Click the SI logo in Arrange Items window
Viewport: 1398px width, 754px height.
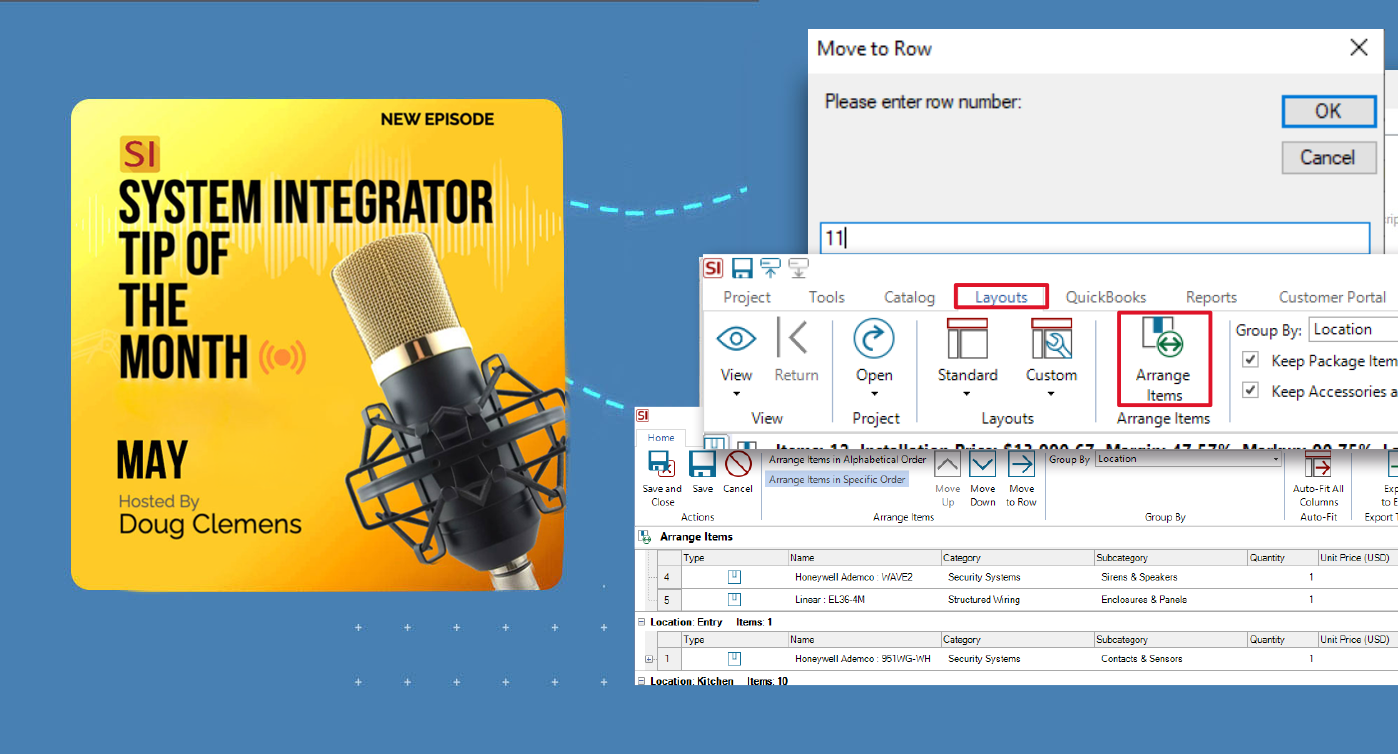coord(642,415)
